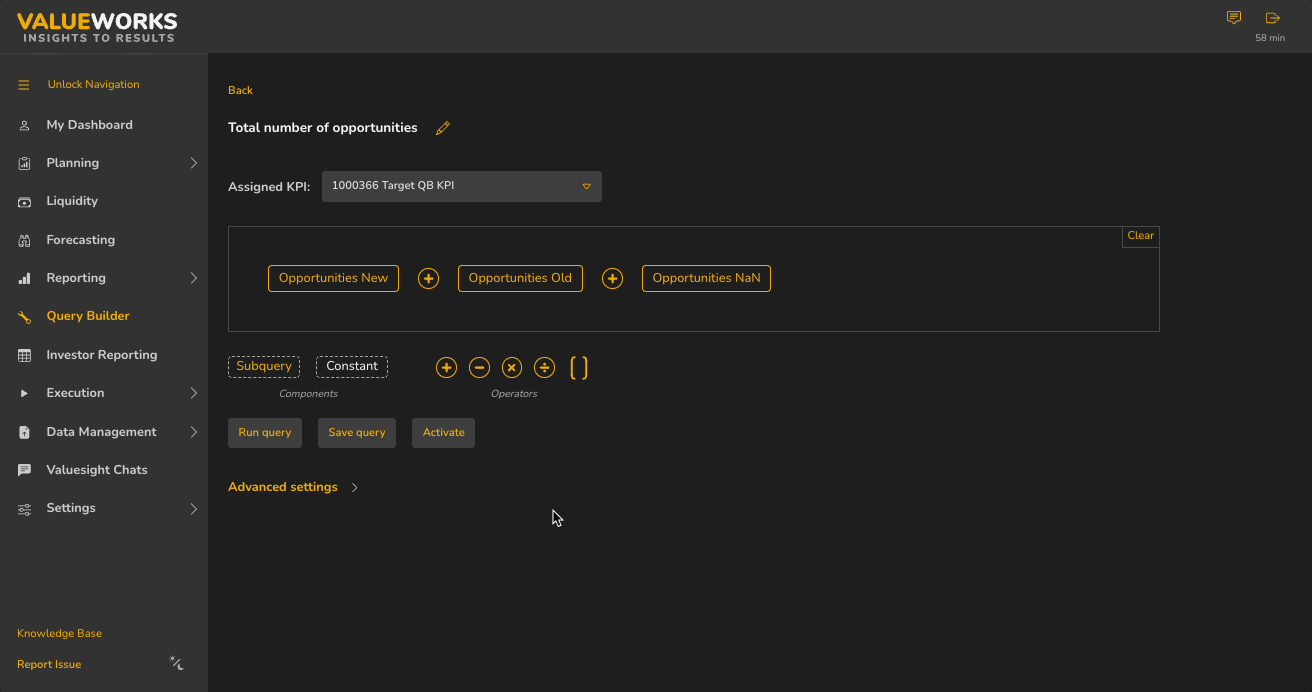The height and width of the screenshot is (692, 1312).
Task: Open the messages icon in top bar
Action: tap(1234, 18)
